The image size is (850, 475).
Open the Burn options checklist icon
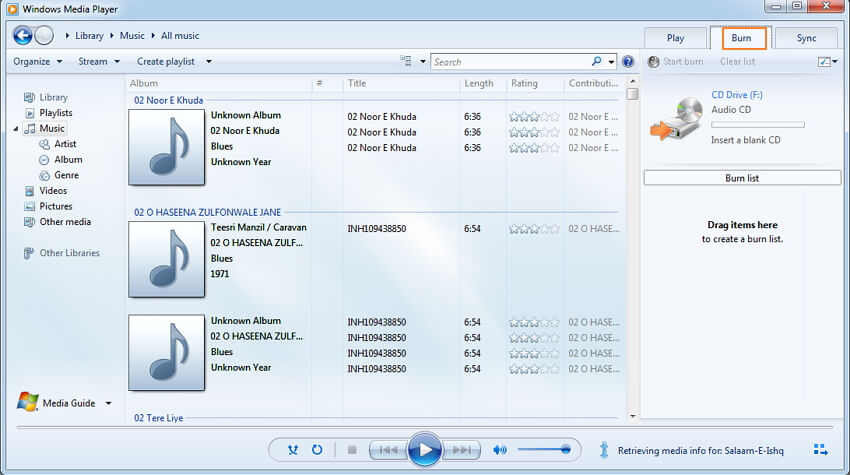click(824, 61)
